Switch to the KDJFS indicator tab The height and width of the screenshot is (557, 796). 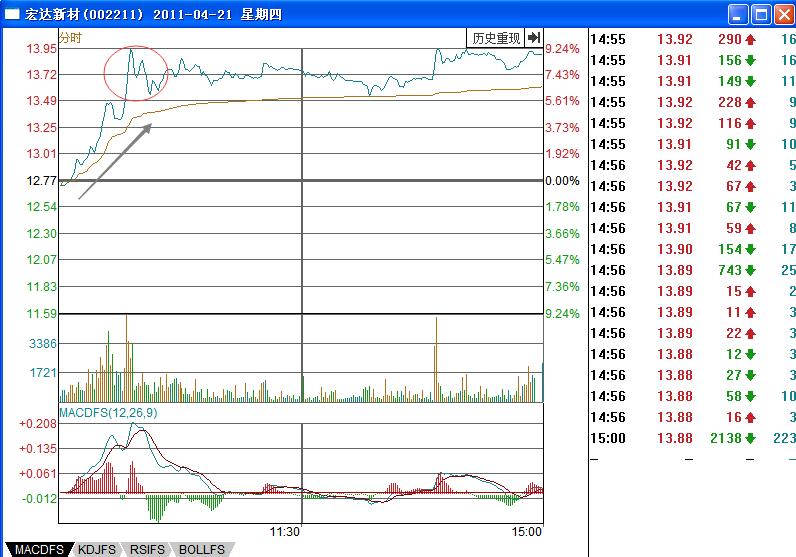tap(97, 549)
